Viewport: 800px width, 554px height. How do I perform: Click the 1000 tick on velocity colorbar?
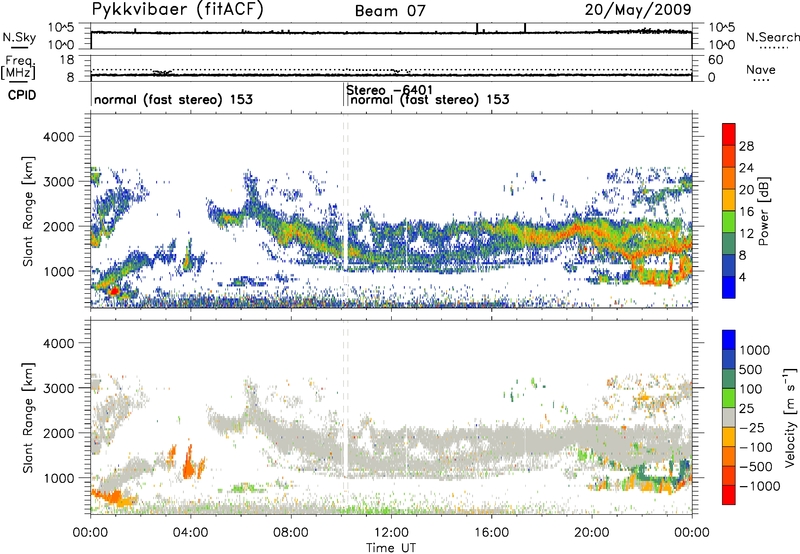(755, 350)
